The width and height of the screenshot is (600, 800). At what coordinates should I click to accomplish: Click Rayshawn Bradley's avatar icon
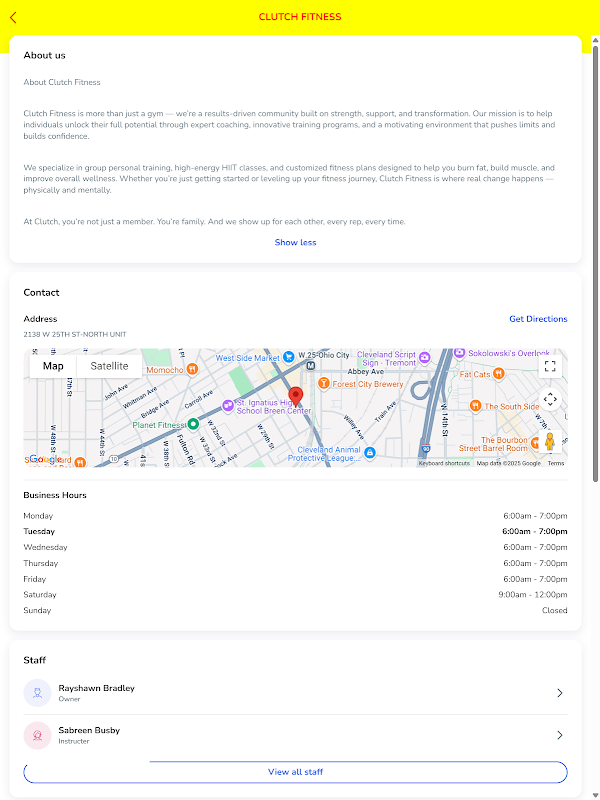click(37, 693)
